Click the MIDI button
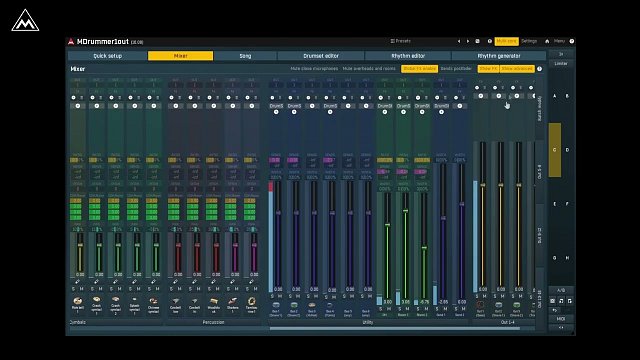640x360 pixels. 561,319
